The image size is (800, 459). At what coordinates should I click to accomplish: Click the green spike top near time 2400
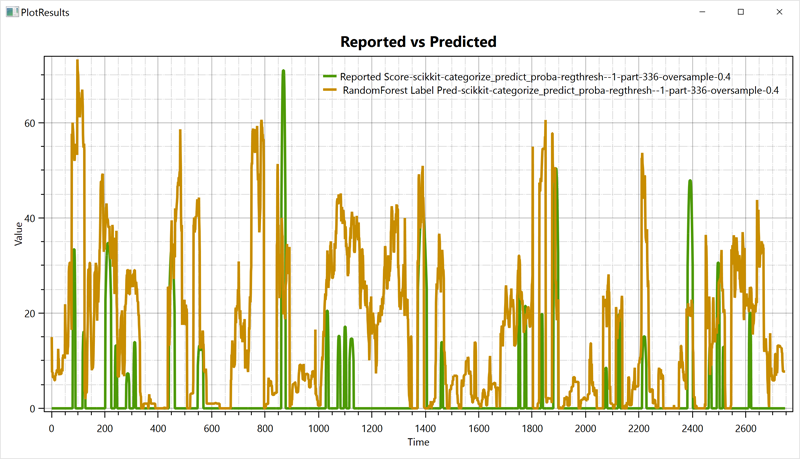point(690,182)
